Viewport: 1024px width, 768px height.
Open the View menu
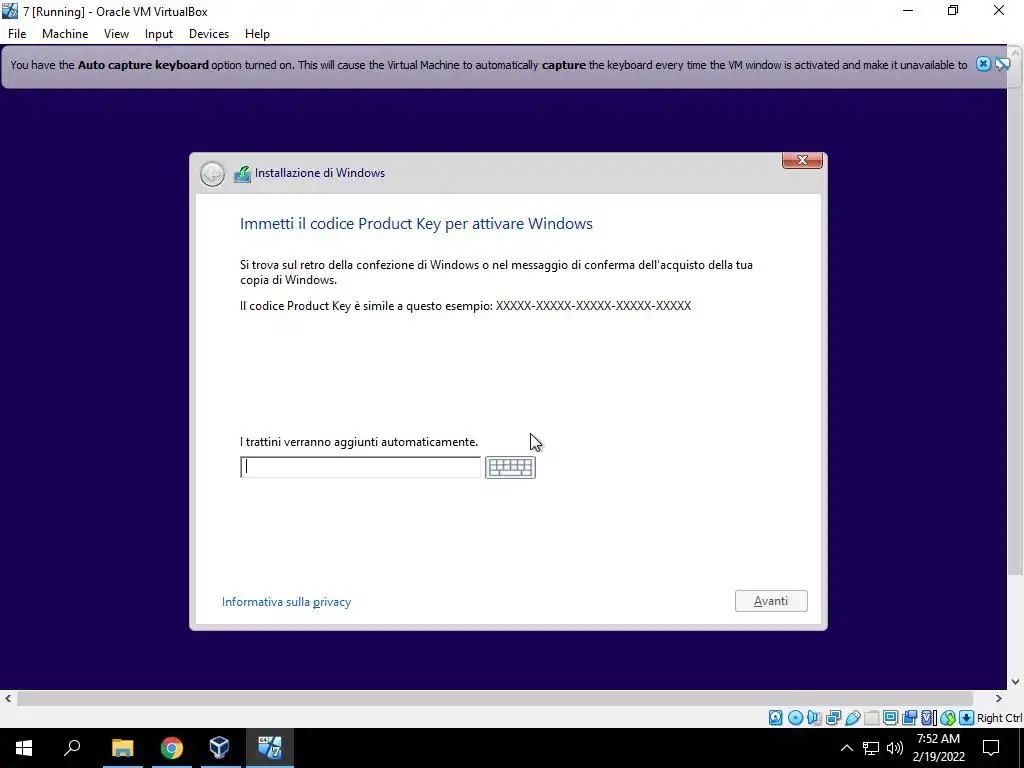pyautogui.click(x=116, y=34)
